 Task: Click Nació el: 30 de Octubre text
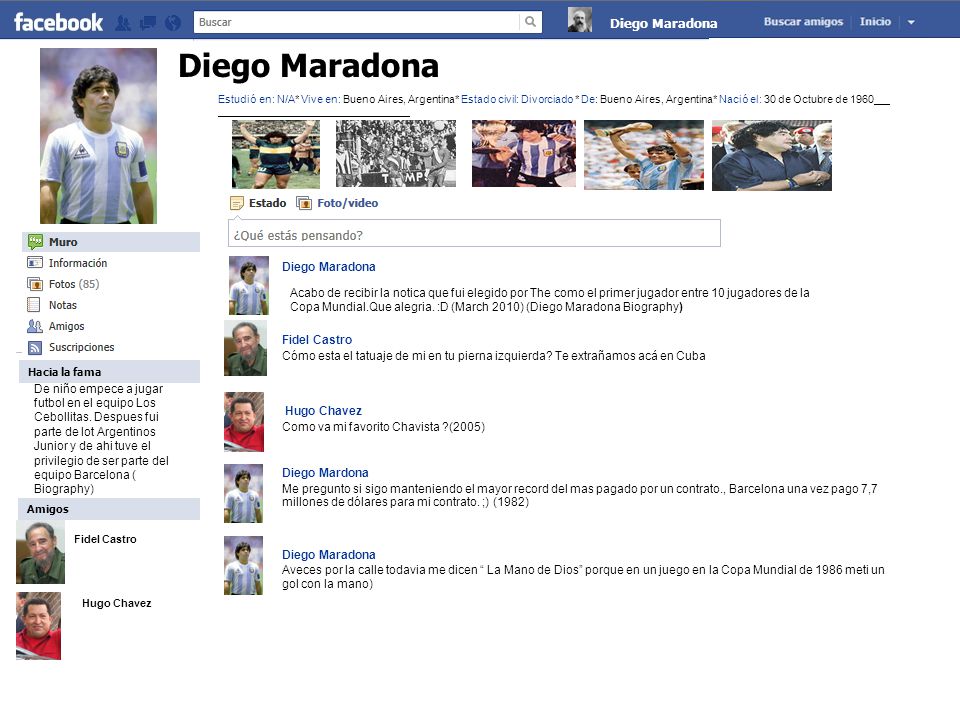(796, 99)
